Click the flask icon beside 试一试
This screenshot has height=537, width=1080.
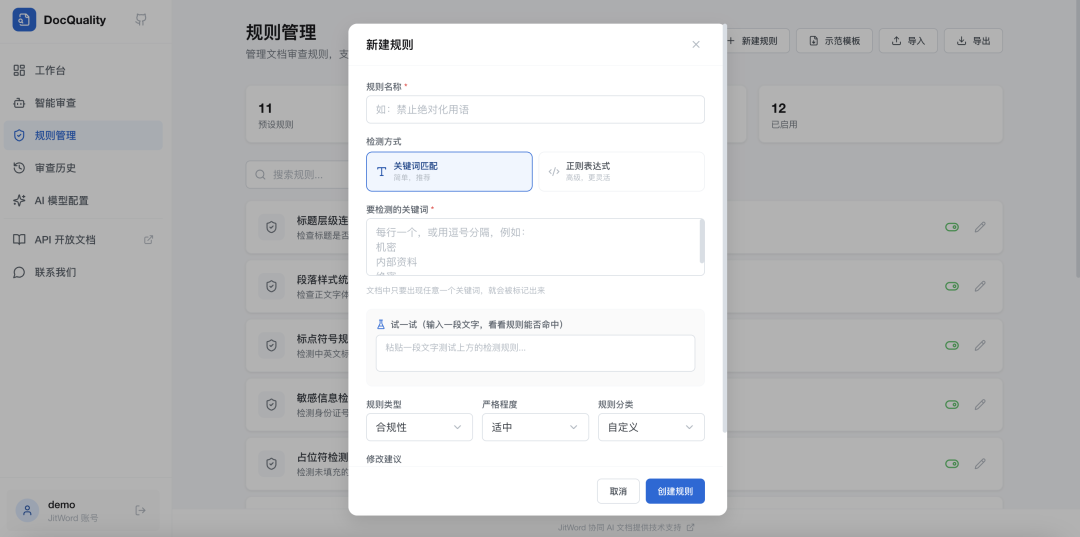(381, 324)
